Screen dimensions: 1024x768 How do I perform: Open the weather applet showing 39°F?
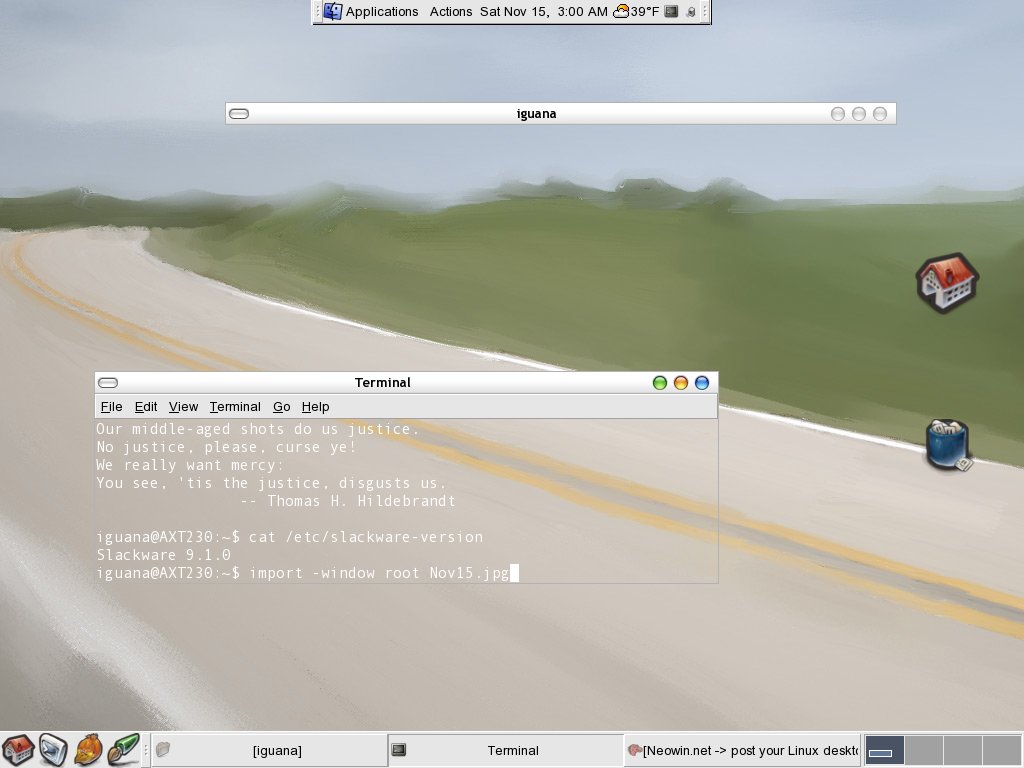636,12
